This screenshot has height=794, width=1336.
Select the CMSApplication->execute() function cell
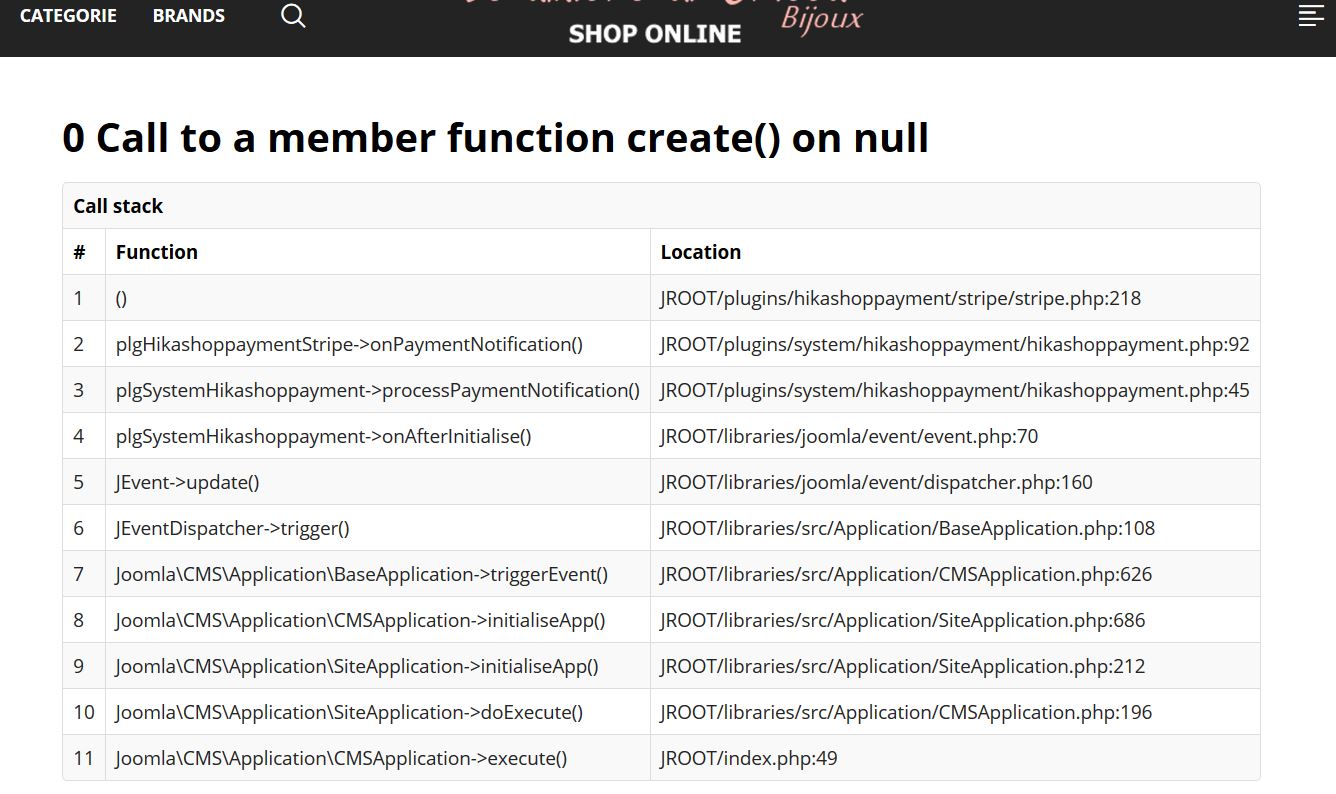click(x=341, y=758)
